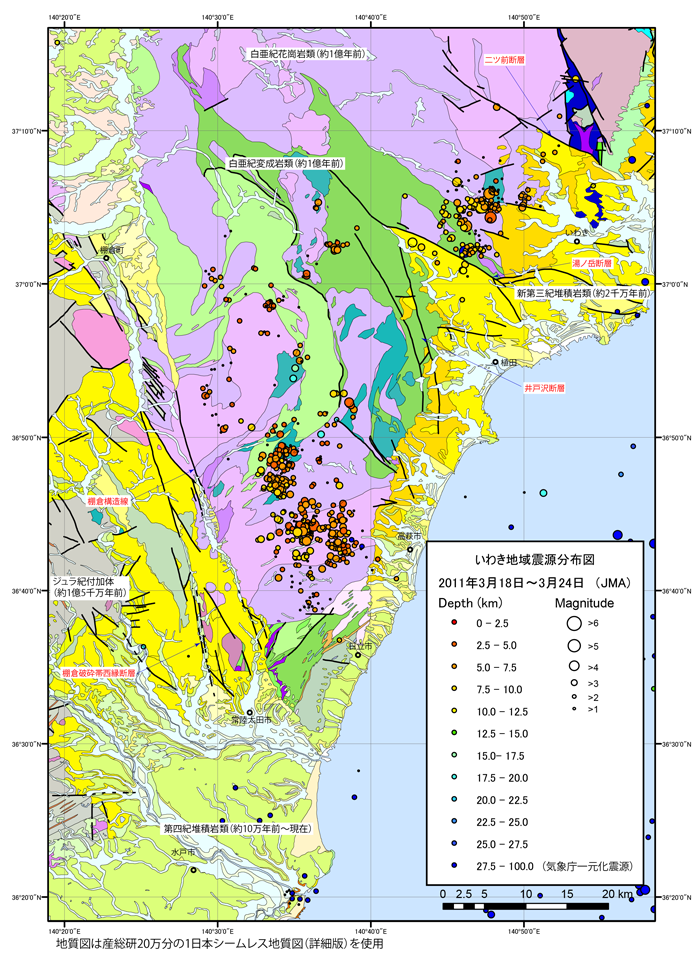700x965 pixels.
Task: Click the 5.0 - 7.5 km depth legend dot
Action: click(x=454, y=667)
